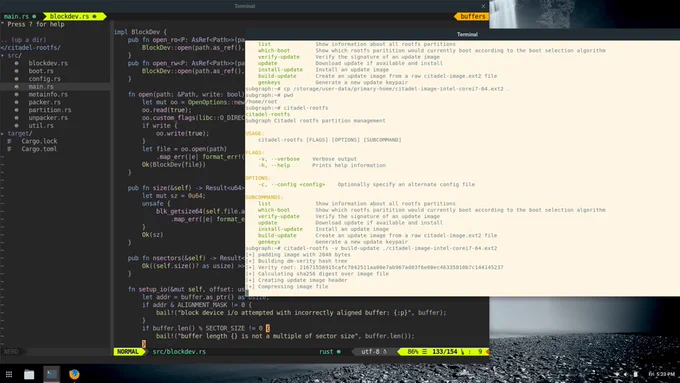Click the 'pub fn nsectors(&self)' code line

(186, 258)
